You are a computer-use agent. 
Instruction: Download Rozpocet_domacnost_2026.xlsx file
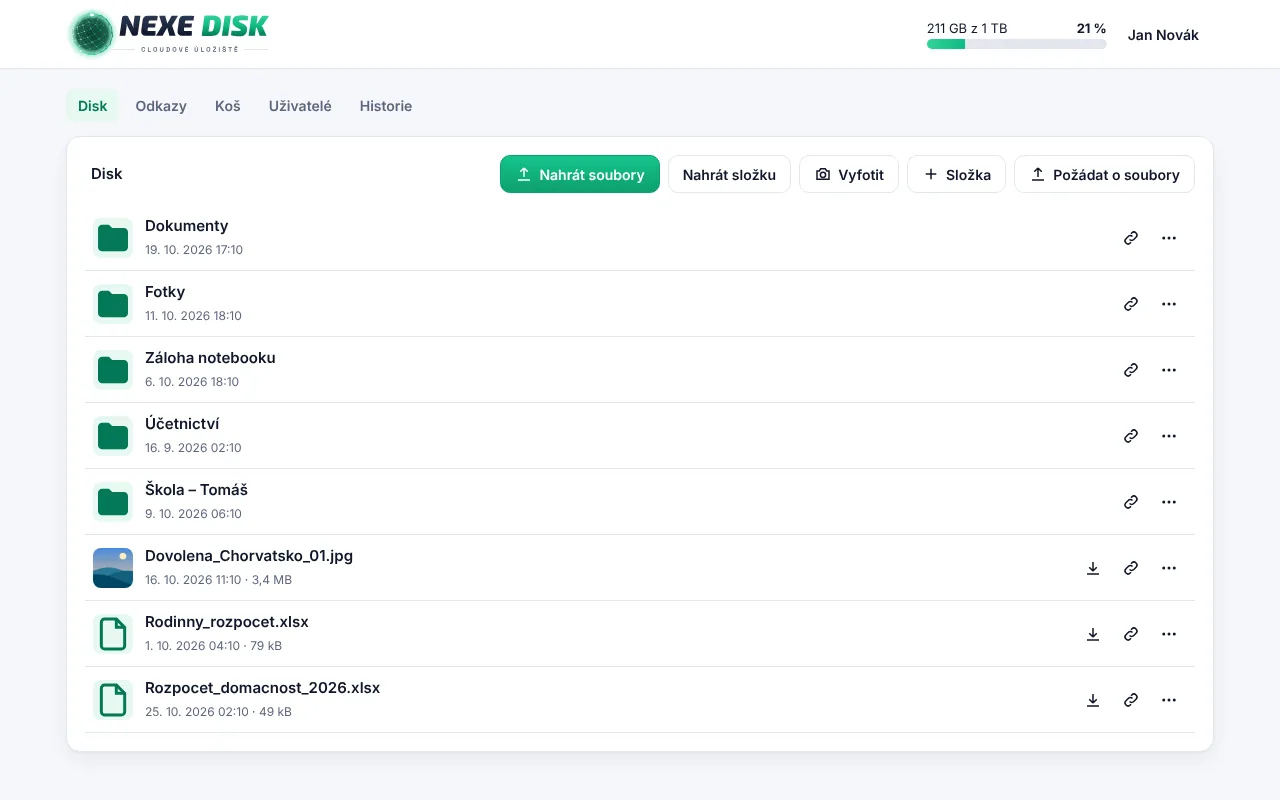coord(1093,700)
